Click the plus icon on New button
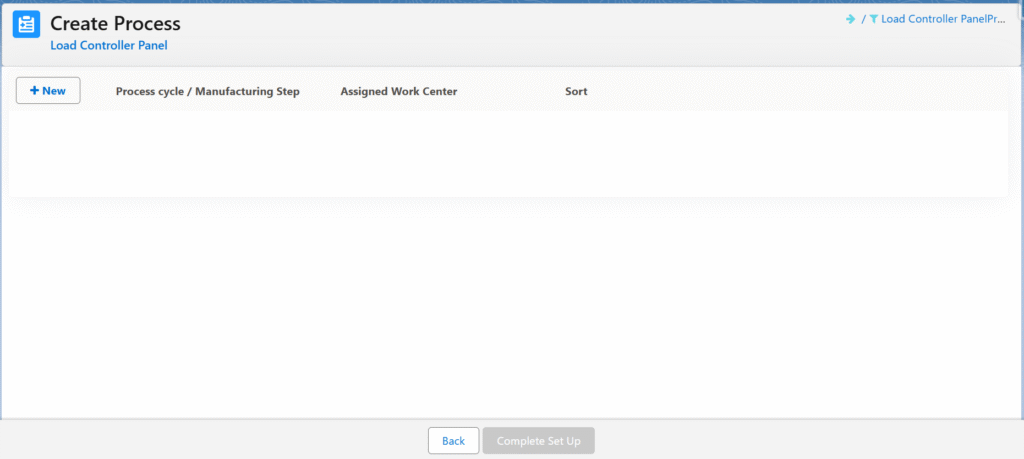 point(34,91)
